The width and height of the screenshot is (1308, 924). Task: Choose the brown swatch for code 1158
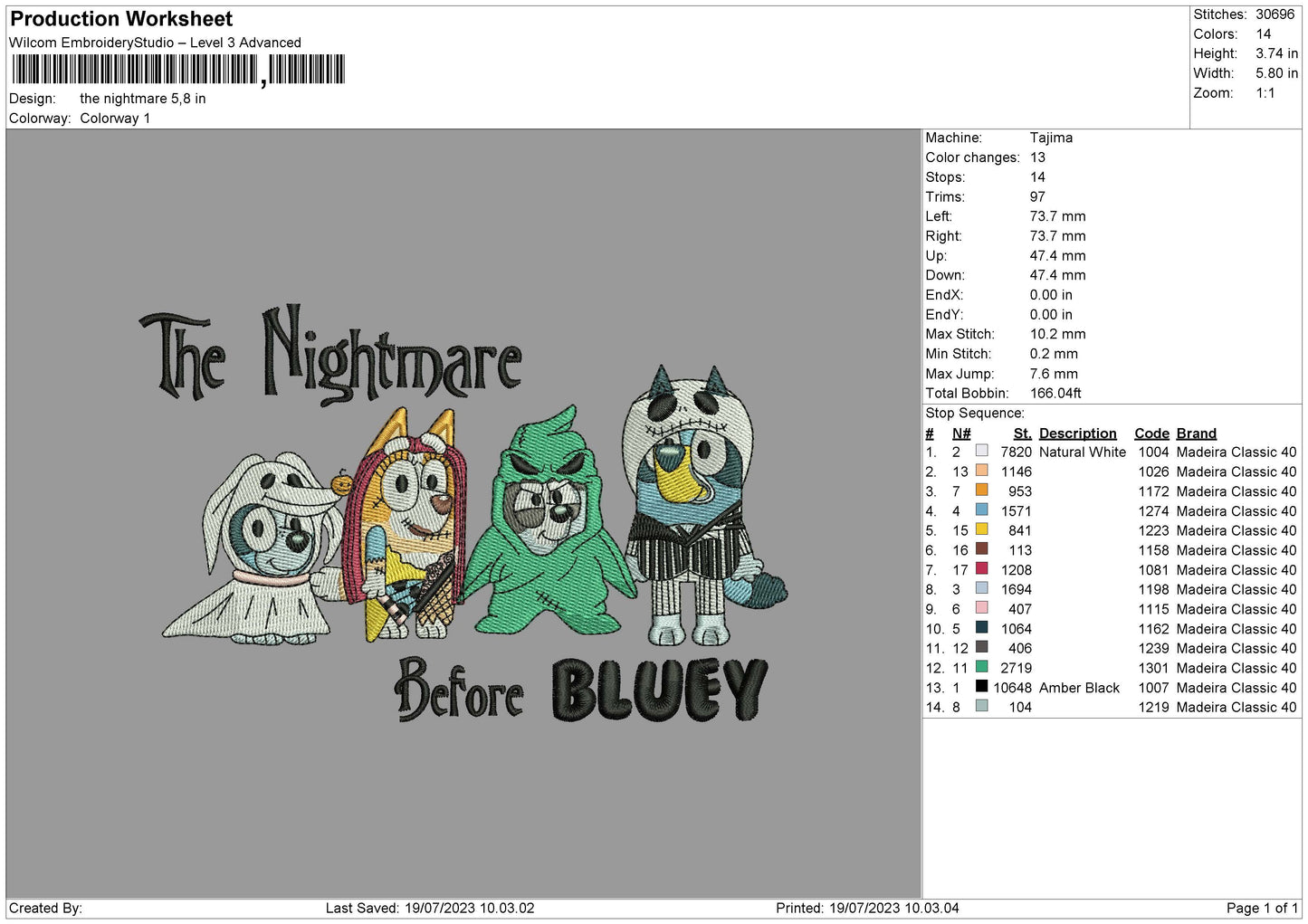[x=981, y=549]
